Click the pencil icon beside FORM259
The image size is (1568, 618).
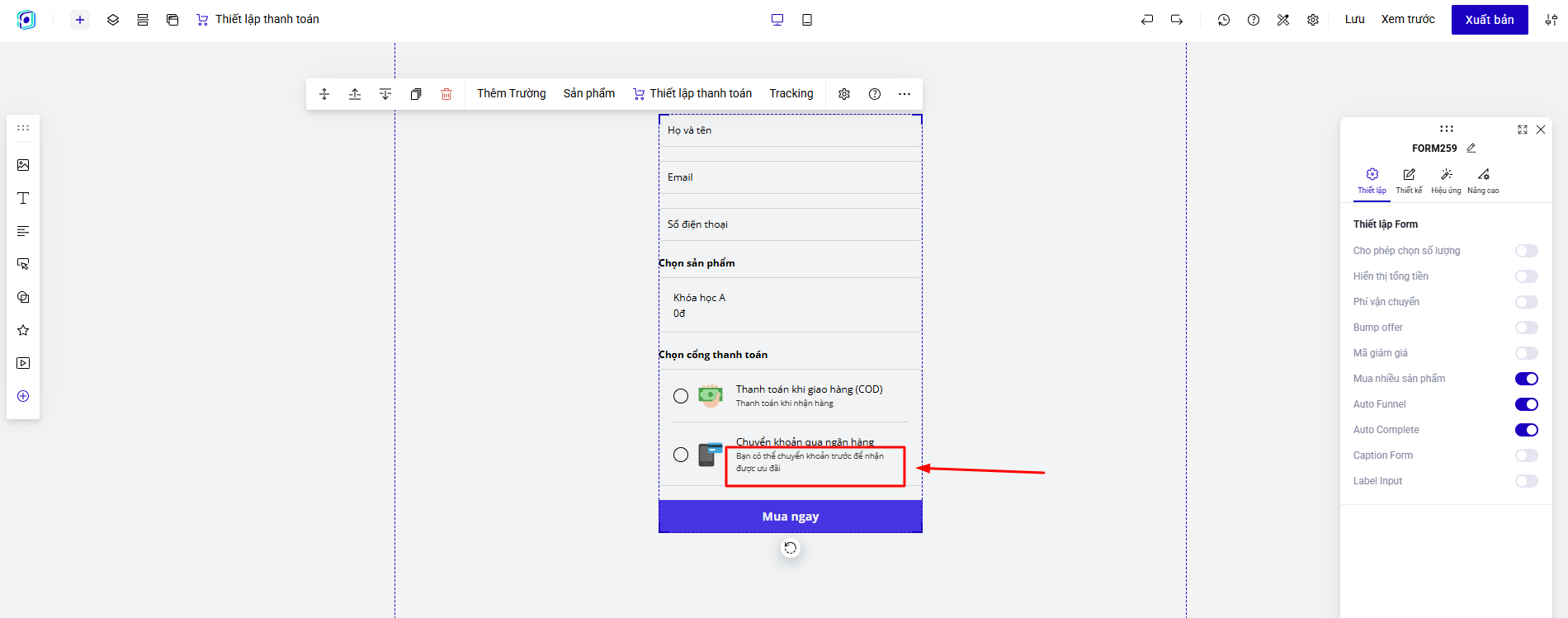pos(1471,149)
